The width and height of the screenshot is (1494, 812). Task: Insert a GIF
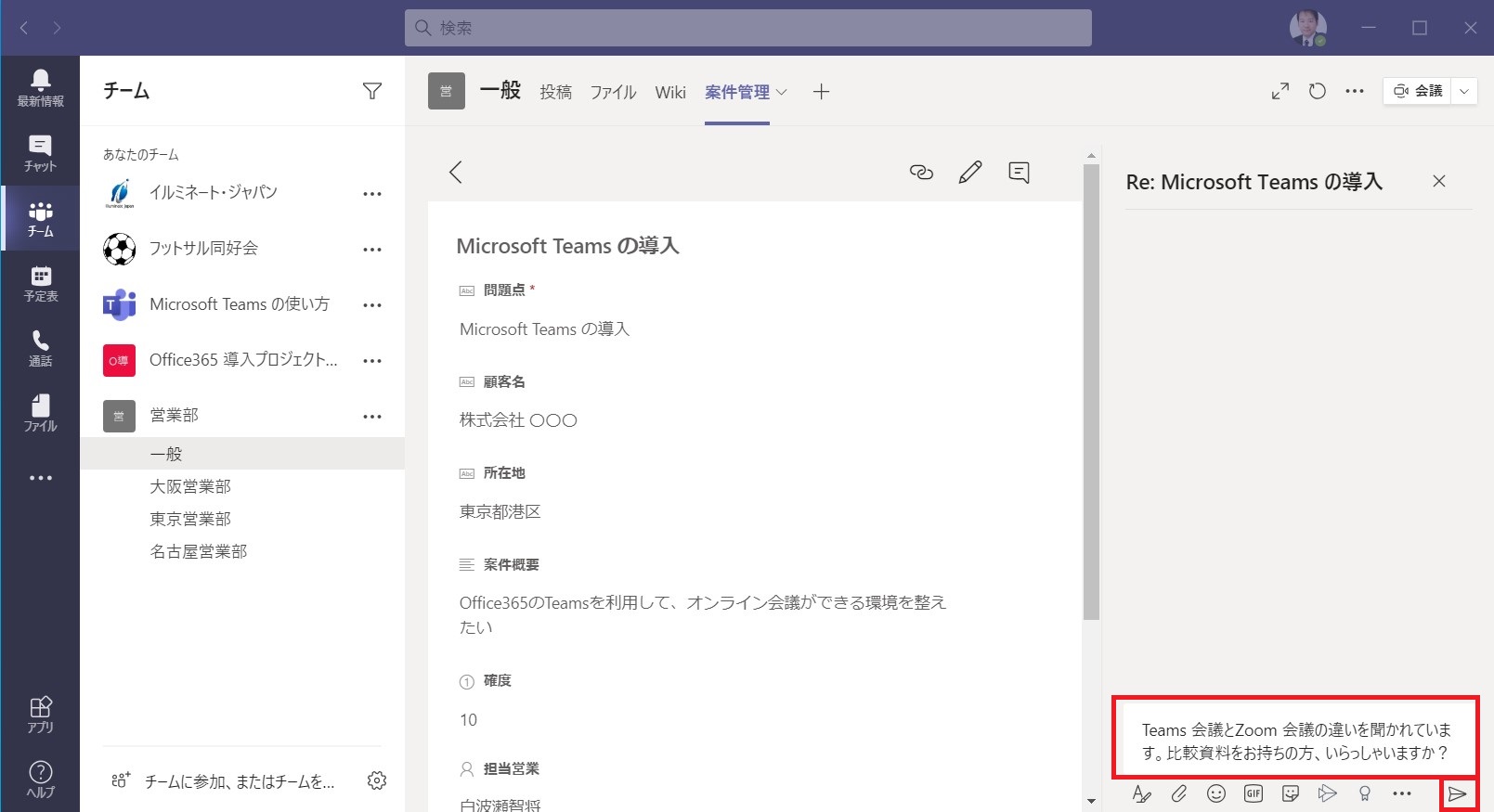(x=1254, y=793)
